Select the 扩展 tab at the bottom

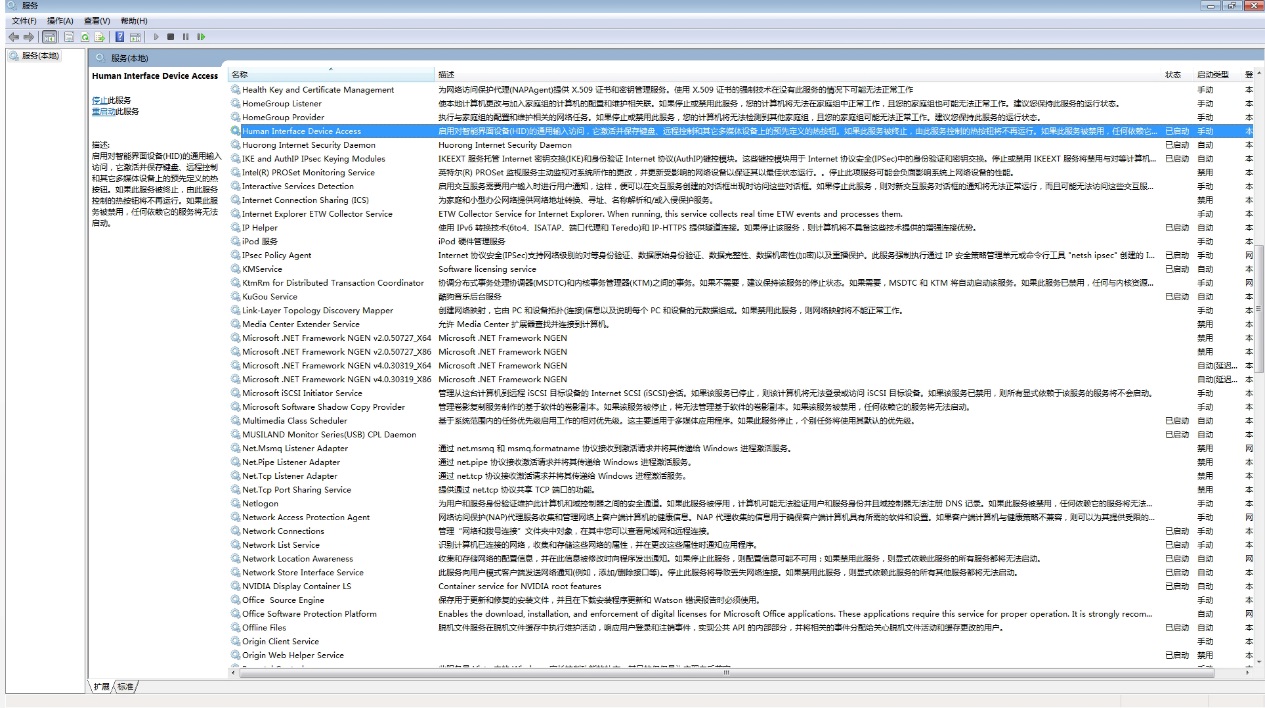coord(101,687)
